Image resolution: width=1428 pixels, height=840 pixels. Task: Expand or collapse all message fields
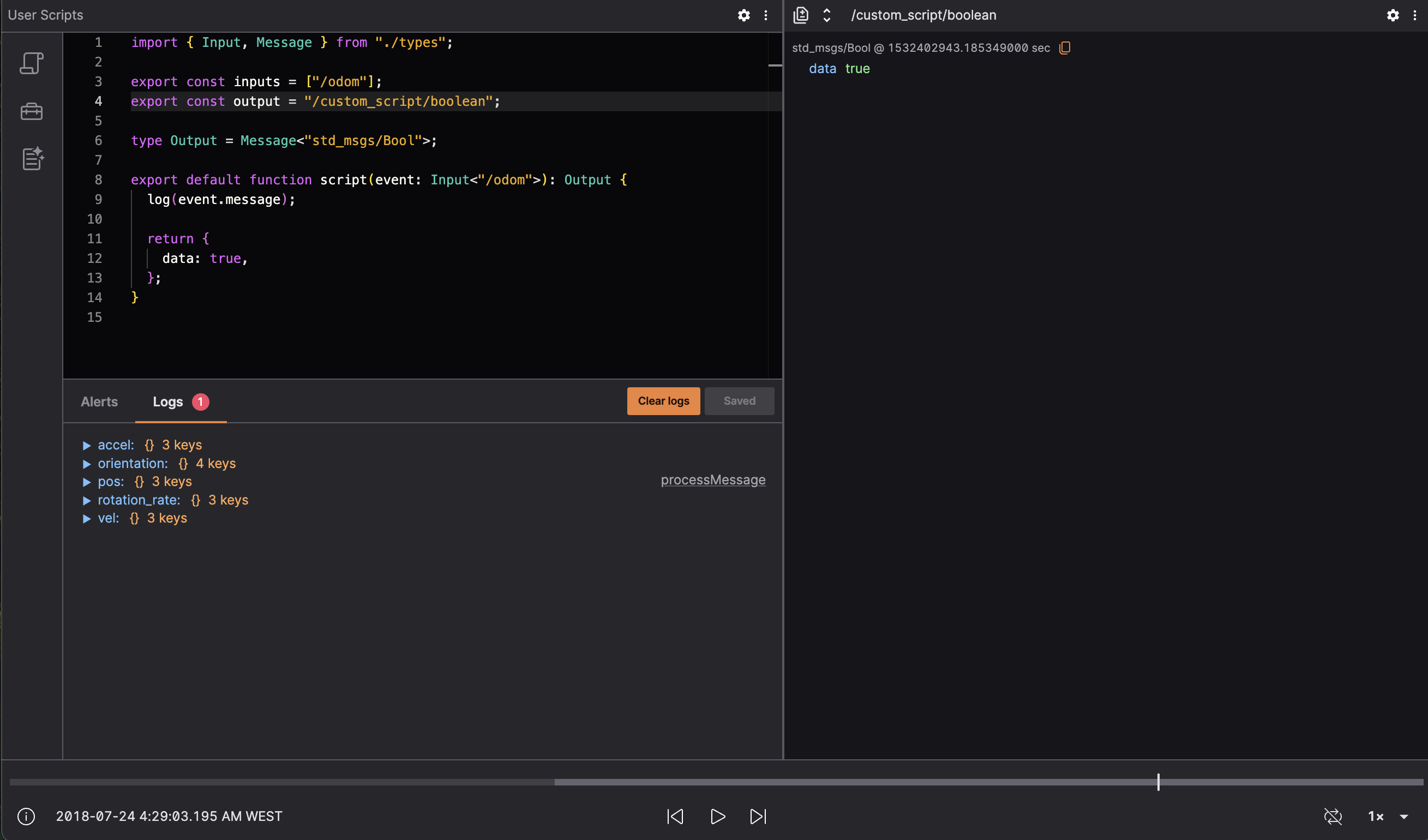pos(827,15)
